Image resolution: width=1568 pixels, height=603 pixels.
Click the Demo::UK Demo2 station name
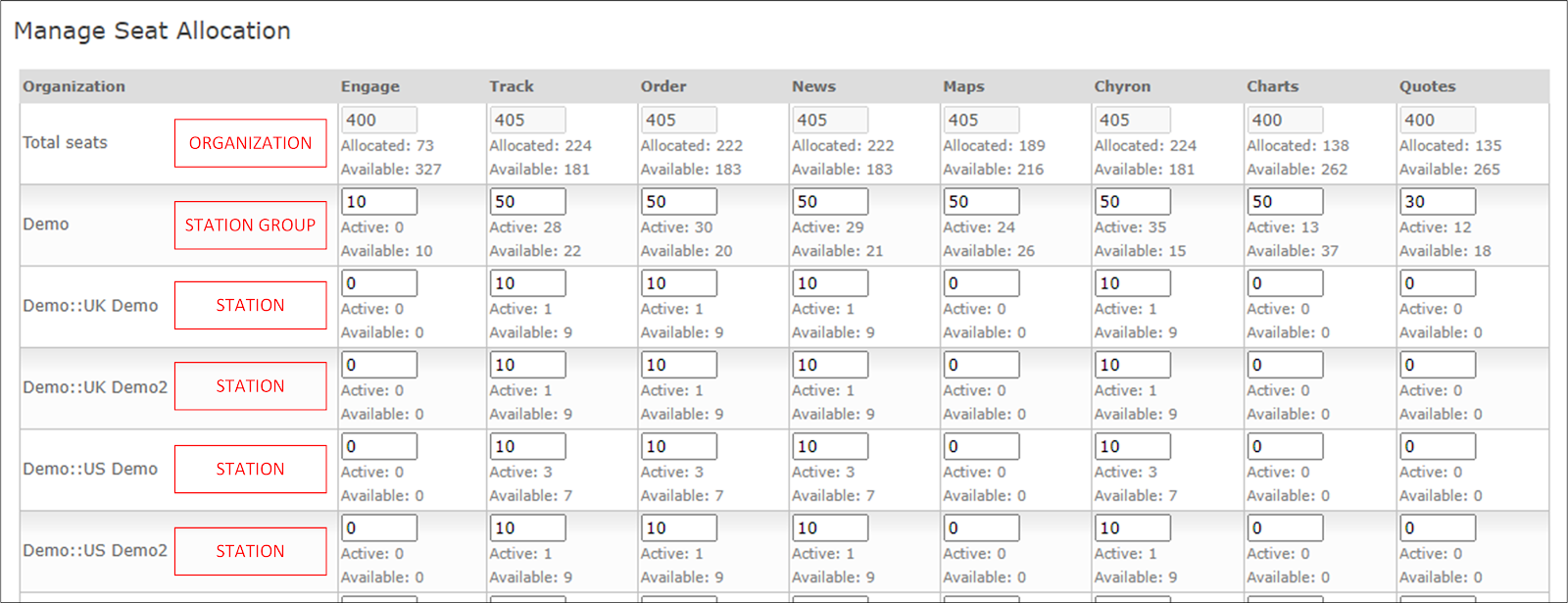(x=95, y=387)
